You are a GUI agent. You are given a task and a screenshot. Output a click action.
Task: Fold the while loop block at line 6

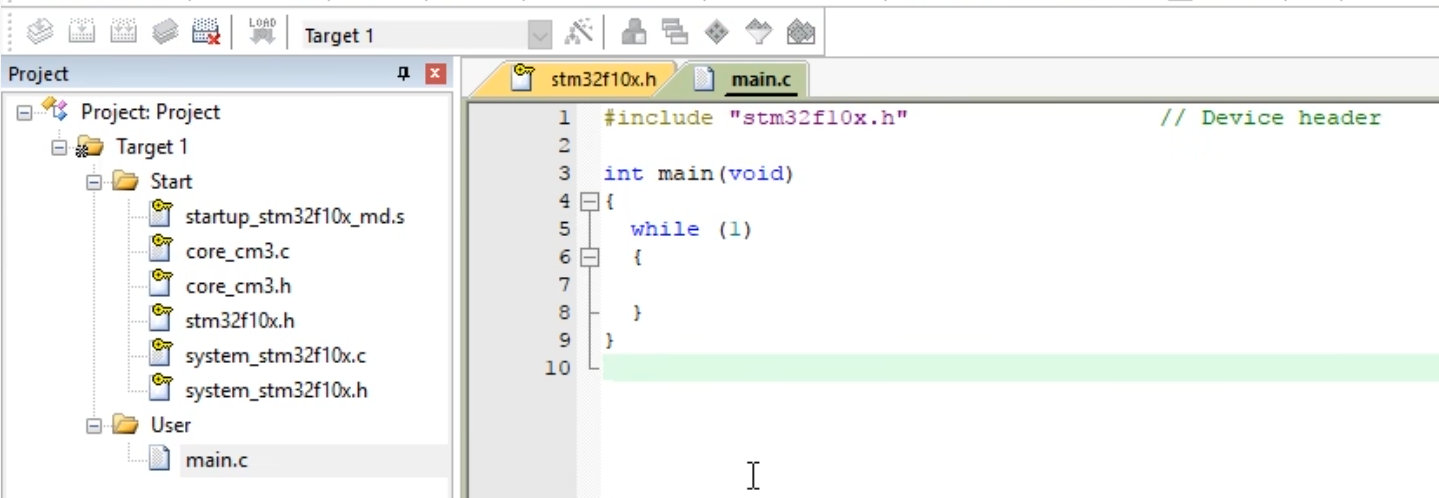(x=589, y=257)
